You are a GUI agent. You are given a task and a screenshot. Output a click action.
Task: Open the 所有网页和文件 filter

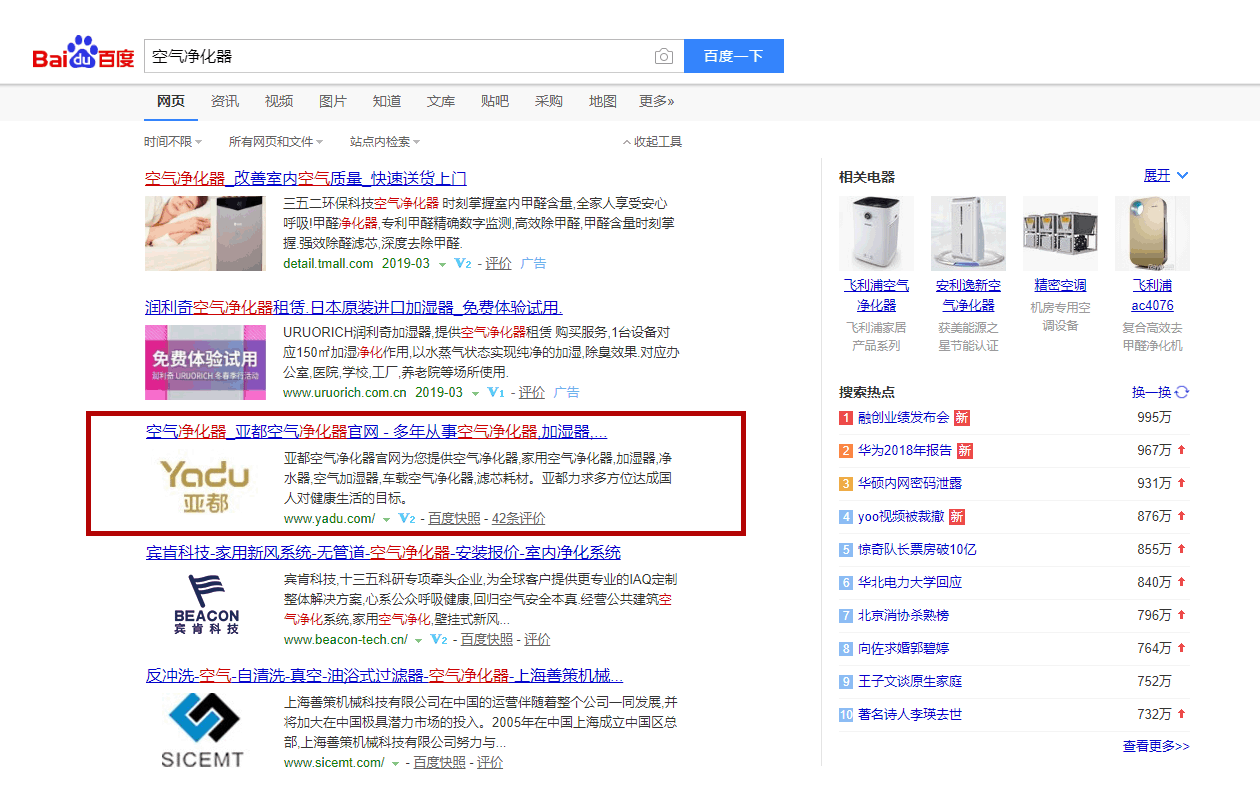point(276,142)
